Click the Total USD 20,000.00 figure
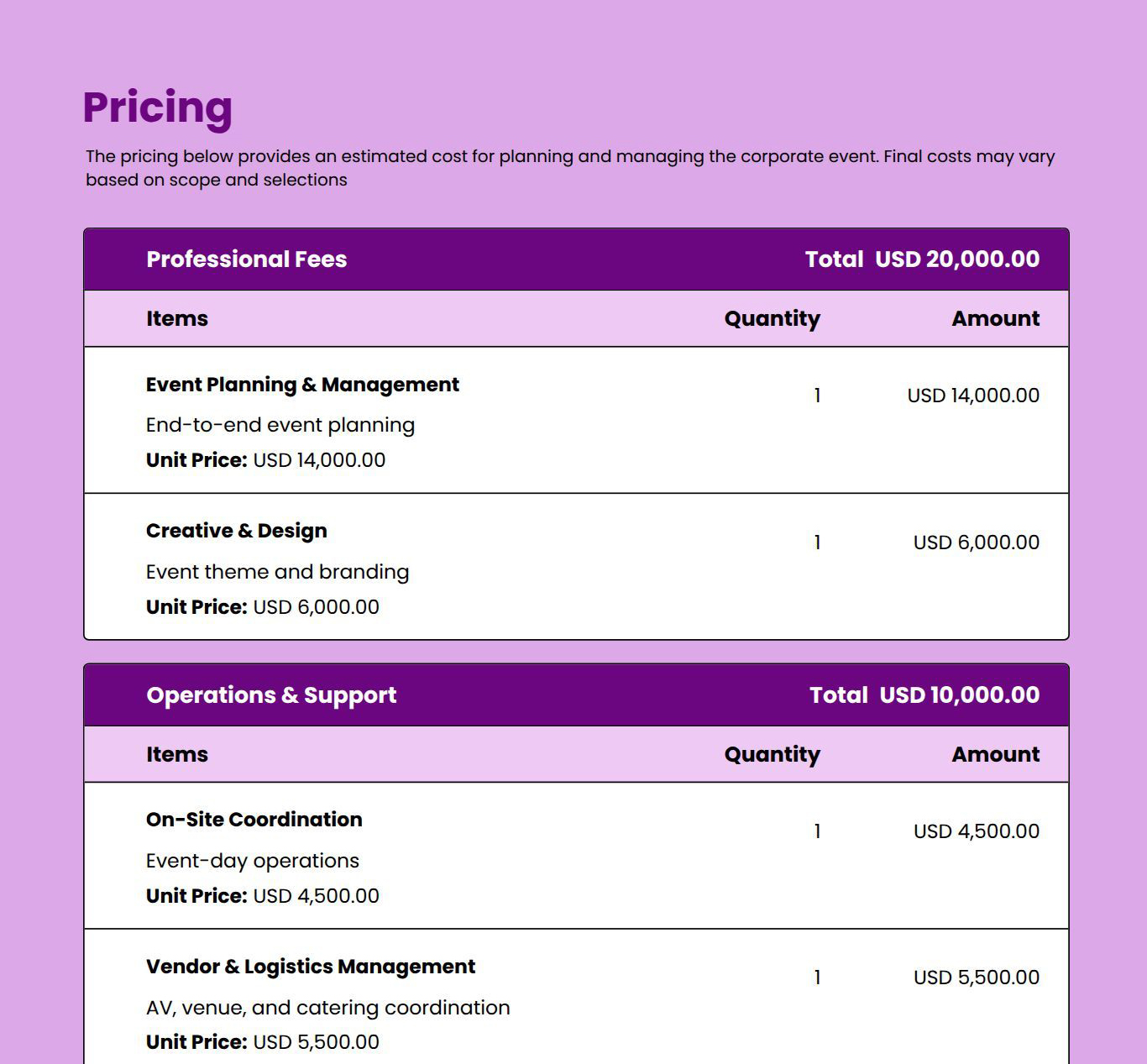This screenshot has width=1147, height=1064. pyautogui.click(x=922, y=259)
